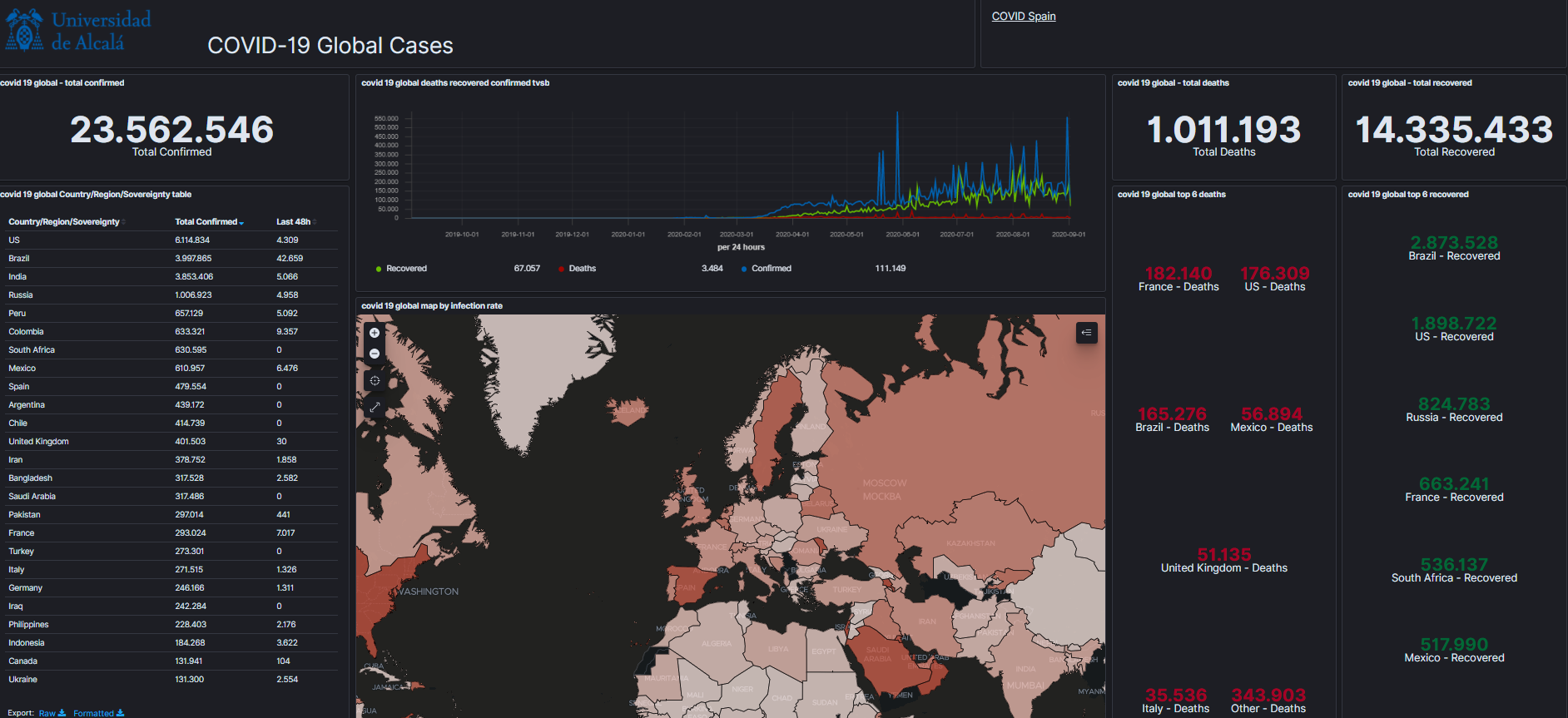
Task: Click Iran's Last 48h value 1.858
Action: [x=286, y=460]
